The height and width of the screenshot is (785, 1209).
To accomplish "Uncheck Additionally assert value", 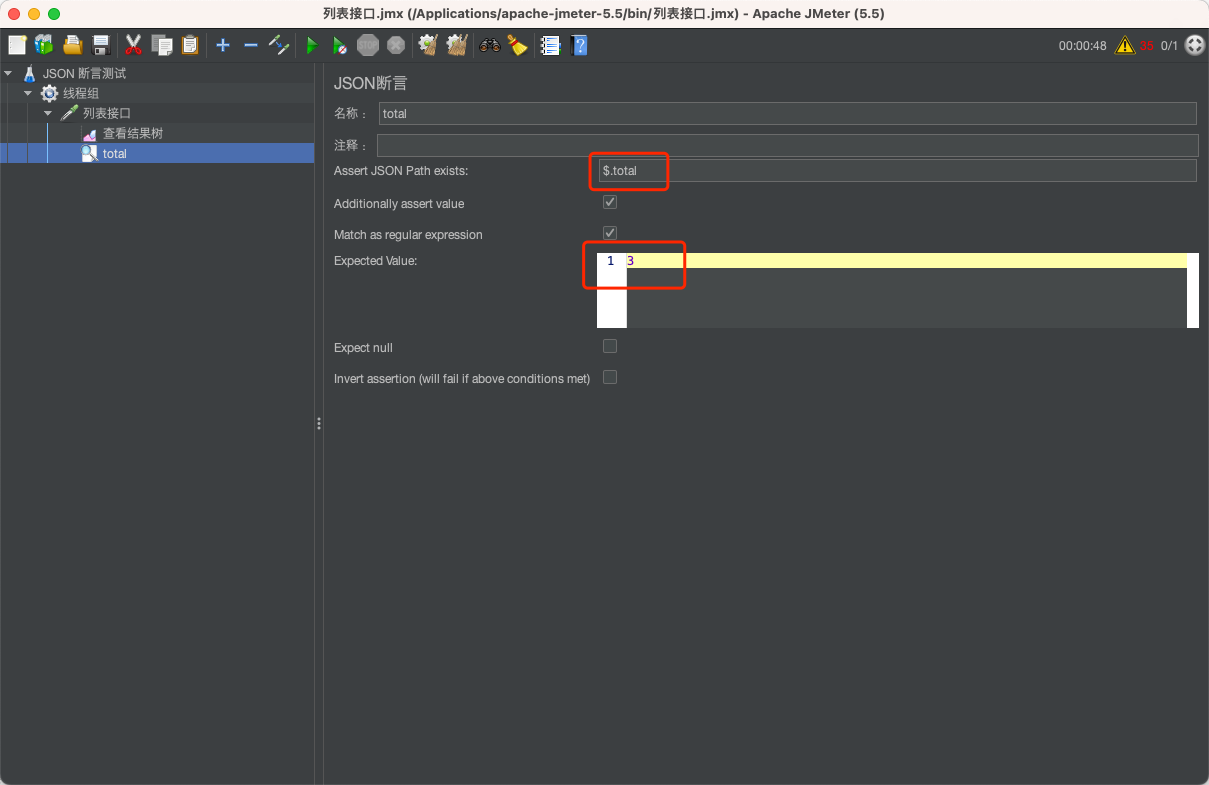I will click(x=609, y=201).
